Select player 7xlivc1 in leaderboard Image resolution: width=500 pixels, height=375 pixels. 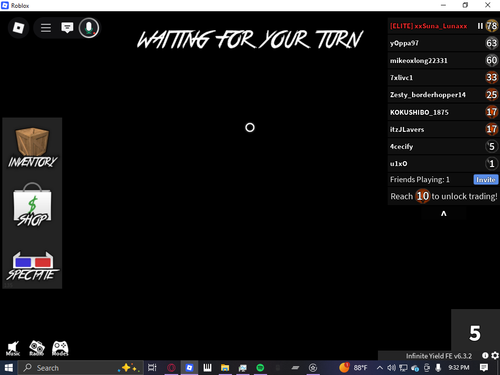click(443, 78)
